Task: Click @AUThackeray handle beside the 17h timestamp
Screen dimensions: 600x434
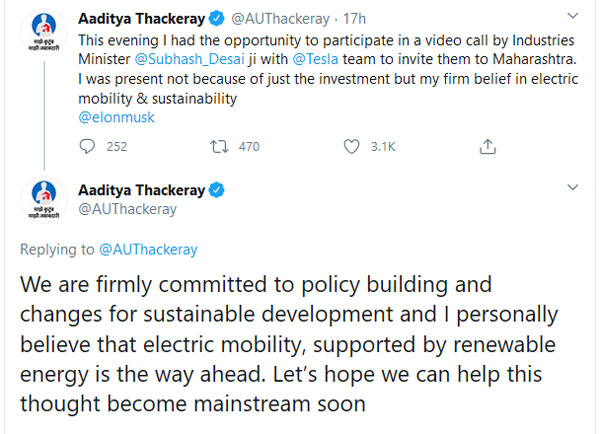Action: coord(277,18)
